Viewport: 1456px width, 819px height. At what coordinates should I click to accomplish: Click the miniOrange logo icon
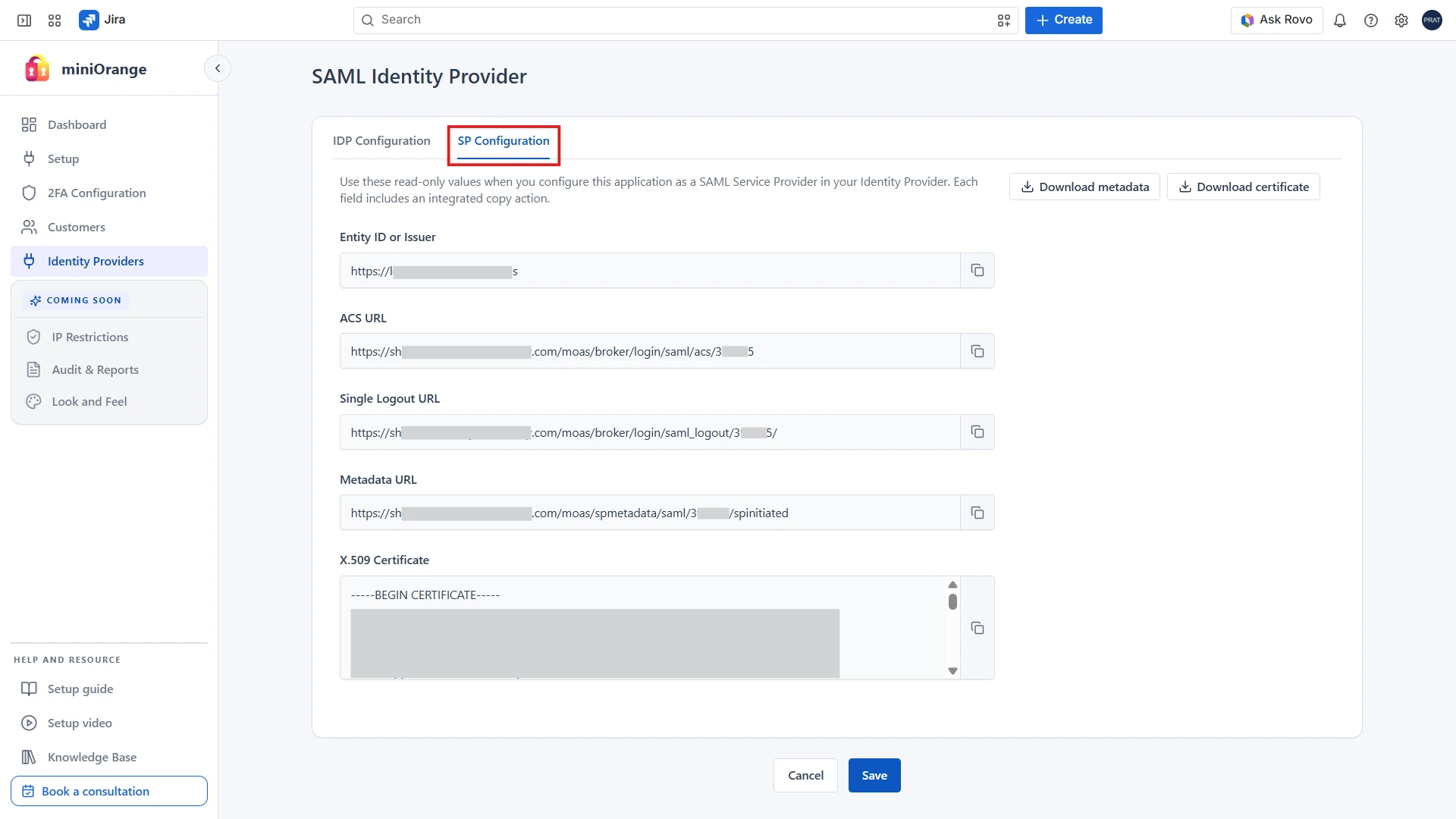coord(37,69)
